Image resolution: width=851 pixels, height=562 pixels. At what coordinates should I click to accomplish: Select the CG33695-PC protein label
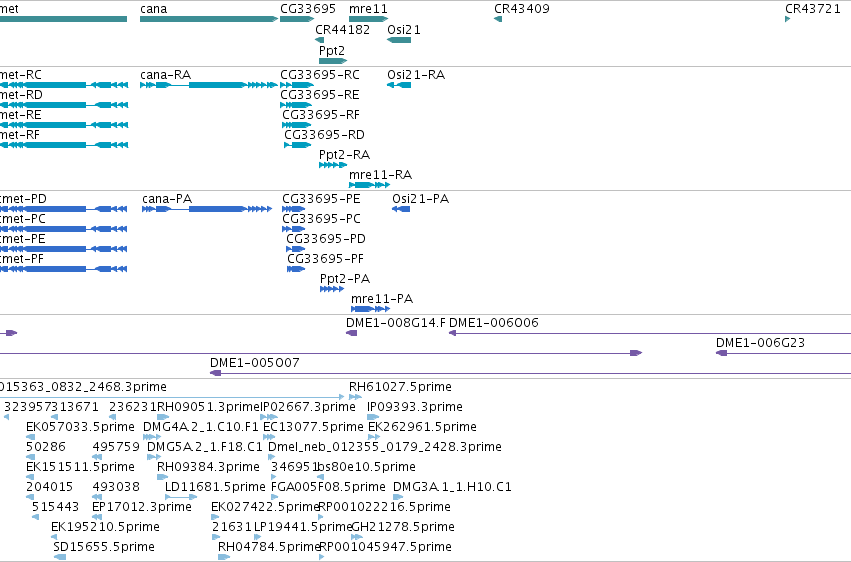[x=321, y=219]
